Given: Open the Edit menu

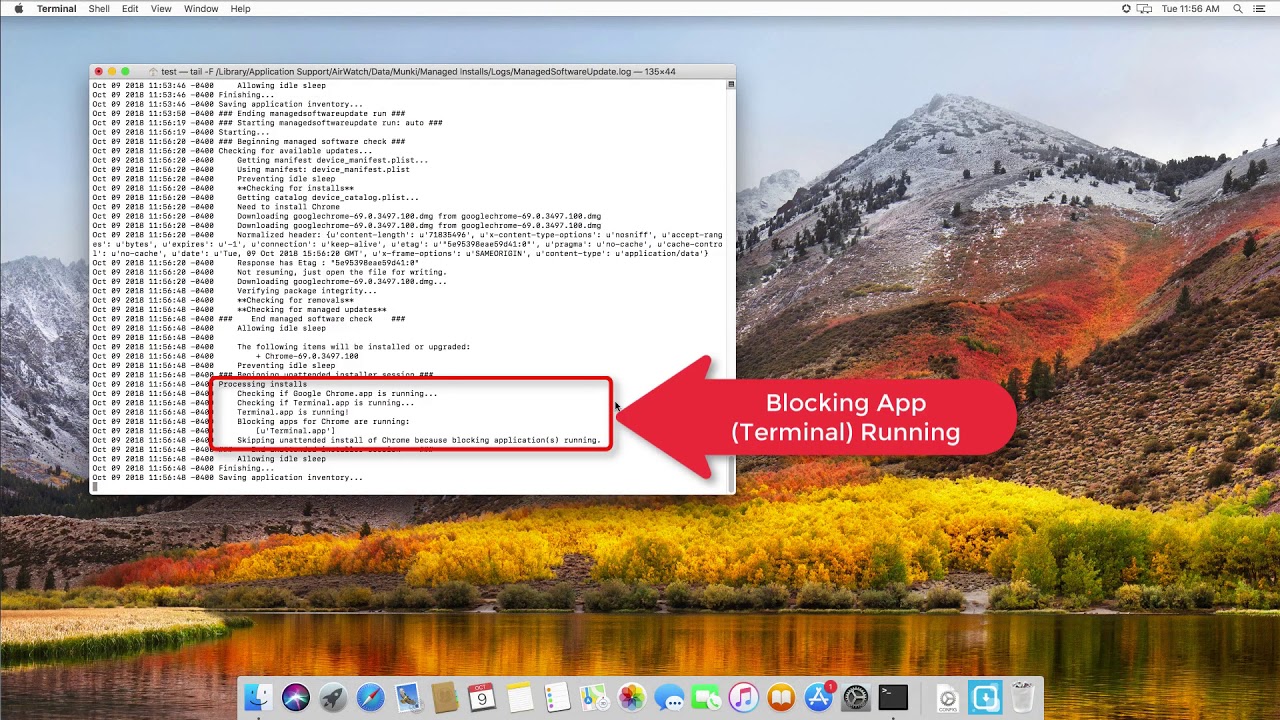Looking at the screenshot, I should coord(130,9).
